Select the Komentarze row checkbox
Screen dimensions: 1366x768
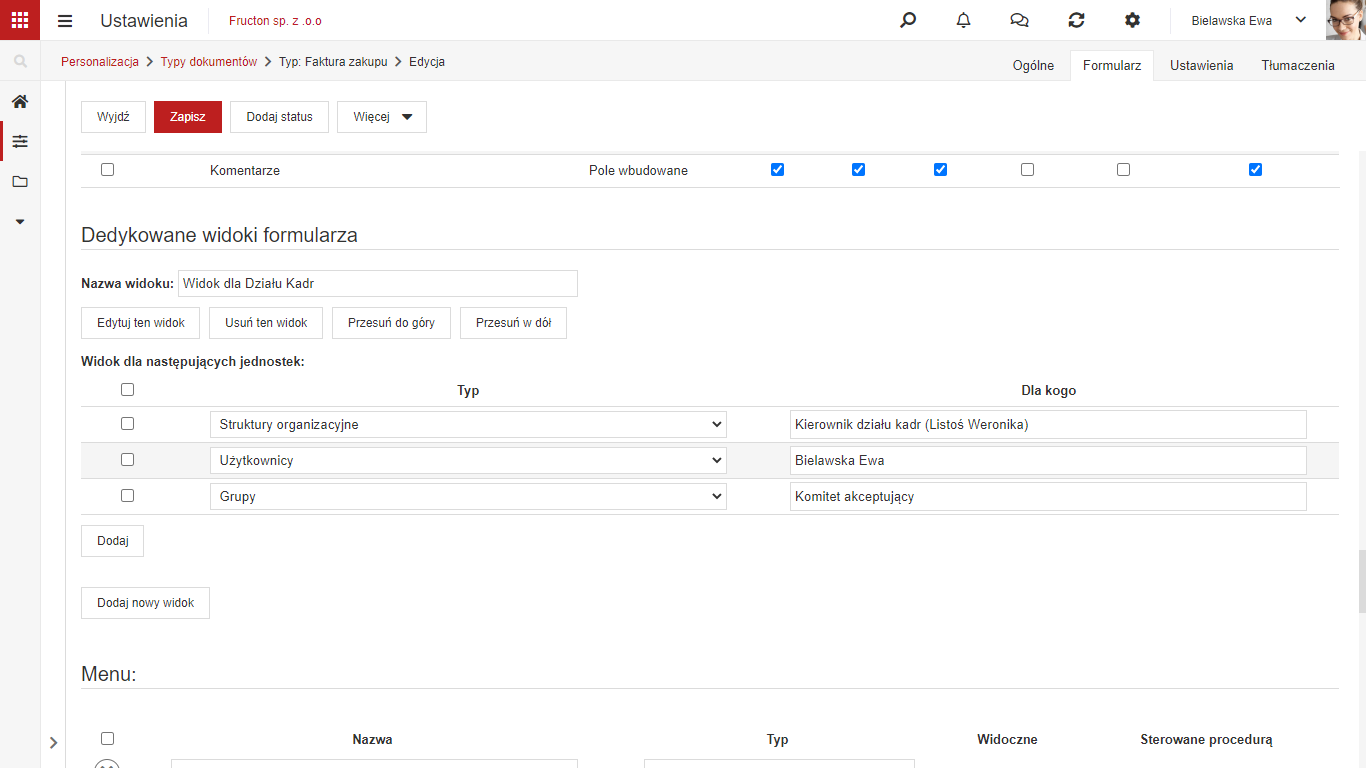pos(107,170)
